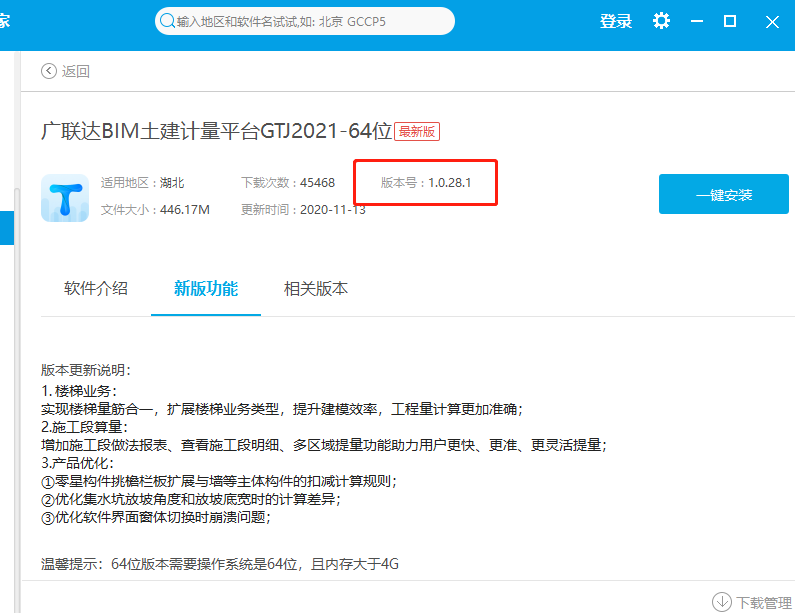Click the back arrow circle icon

pos(49,71)
